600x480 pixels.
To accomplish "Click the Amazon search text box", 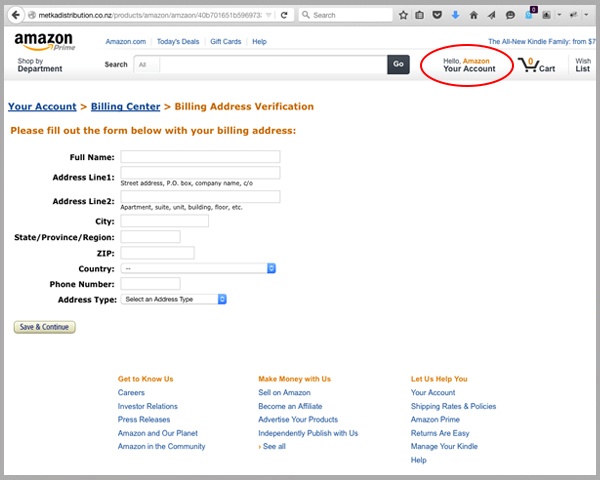I will 273,65.
